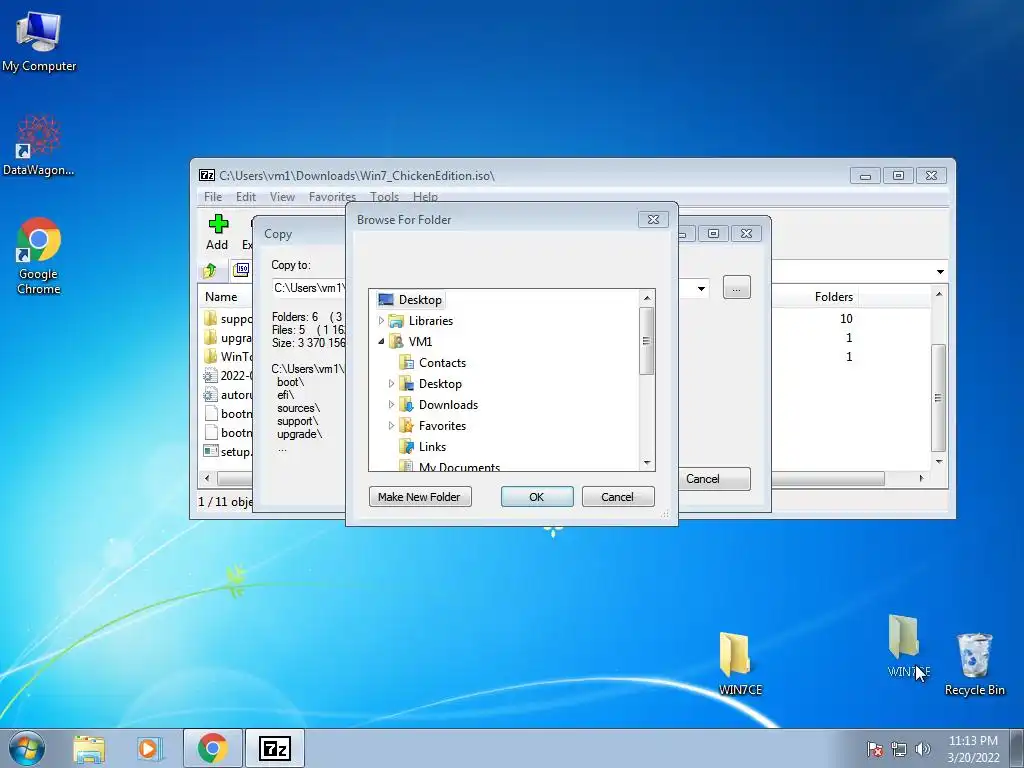
Task: Open the Recycle Bin icon
Action: click(x=974, y=664)
